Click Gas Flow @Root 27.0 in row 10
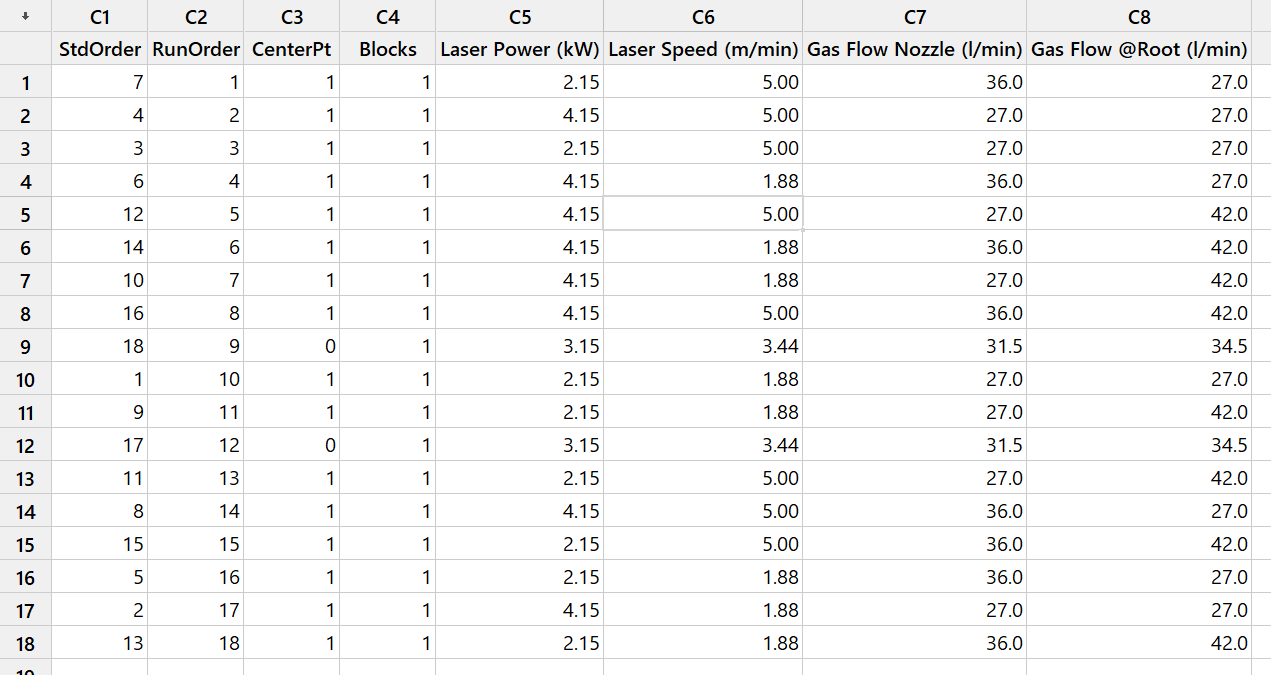 coord(1138,379)
